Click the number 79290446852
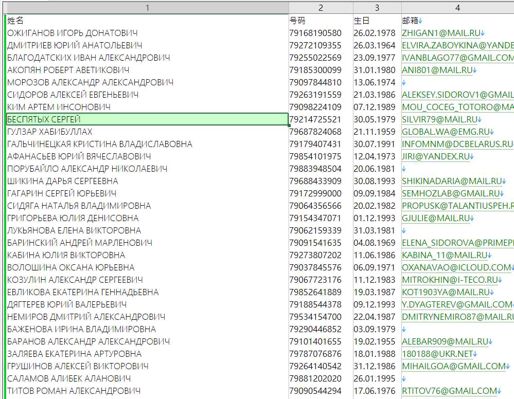This screenshot has width=514, height=399. click(315, 329)
